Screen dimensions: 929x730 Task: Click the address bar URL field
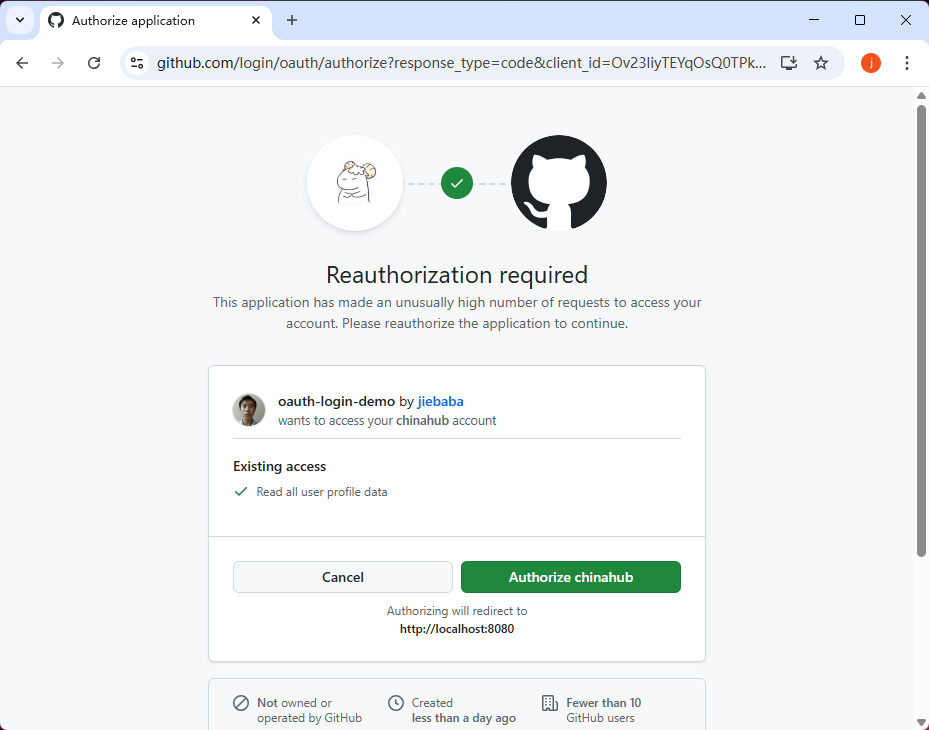[460, 63]
